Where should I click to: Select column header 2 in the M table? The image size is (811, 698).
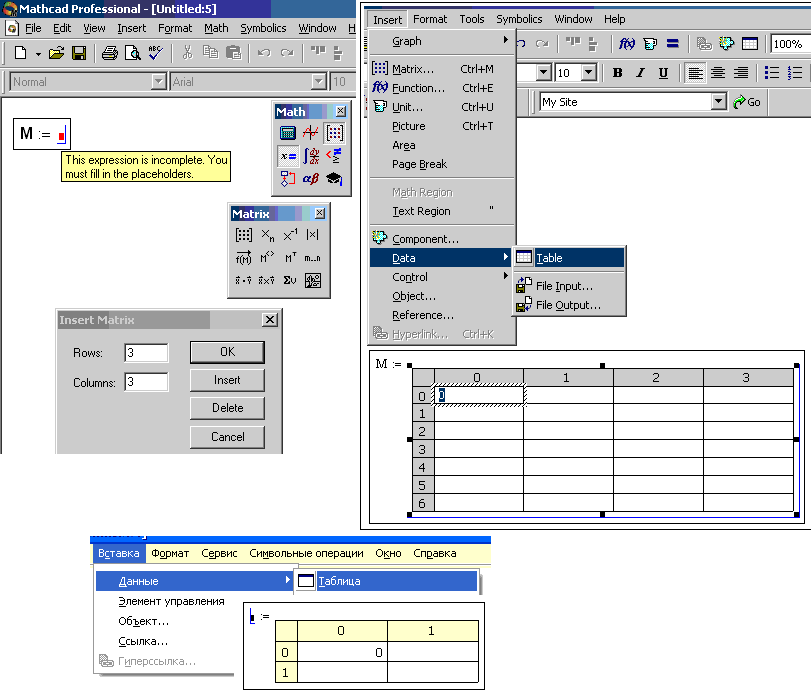coord(658,377)
